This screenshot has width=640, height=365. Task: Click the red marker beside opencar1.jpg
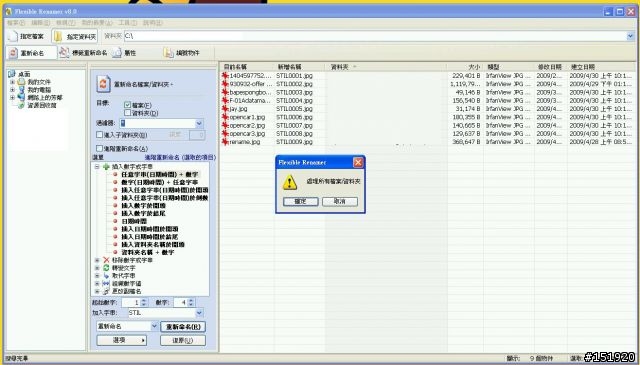[x=224, y=117]
